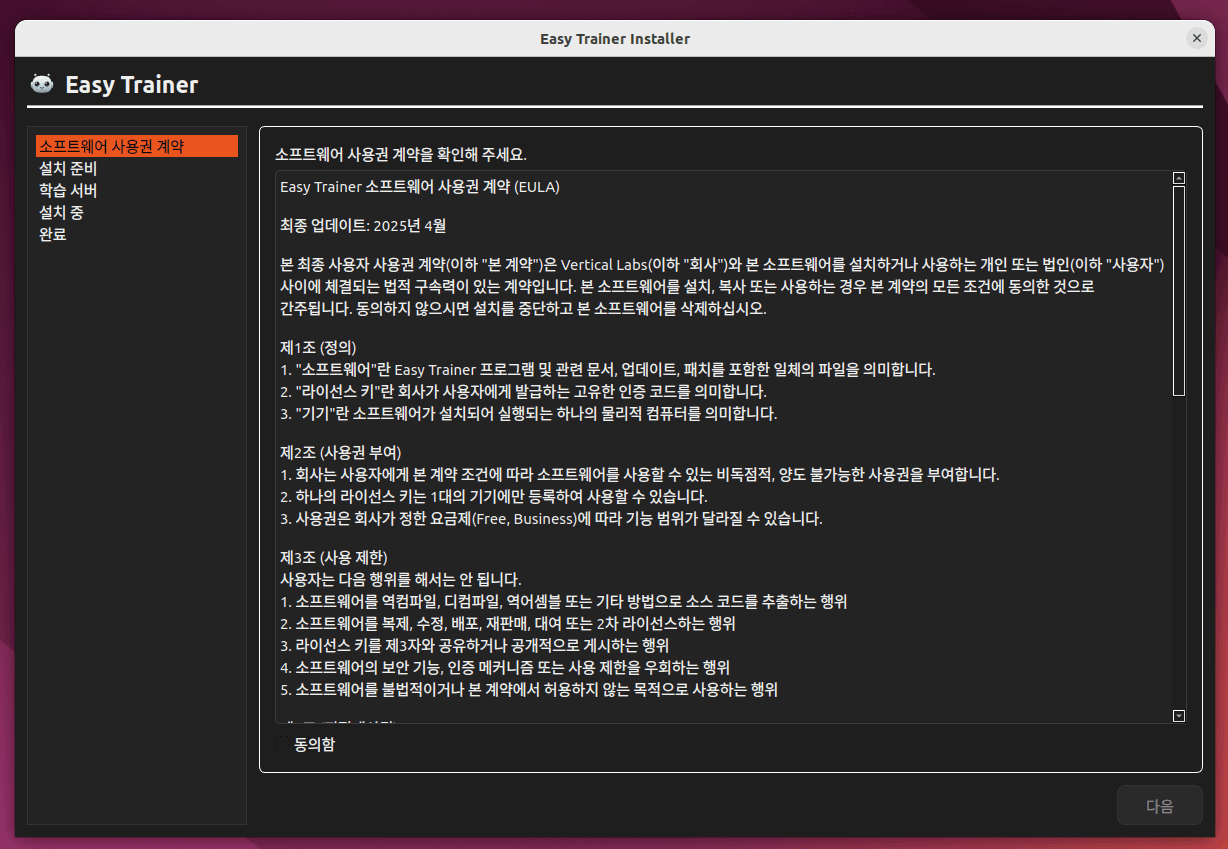This screenshot has width=1228, height=849.
Task: Click the license scrollbar down arrow
Action: pos(1178,715)
